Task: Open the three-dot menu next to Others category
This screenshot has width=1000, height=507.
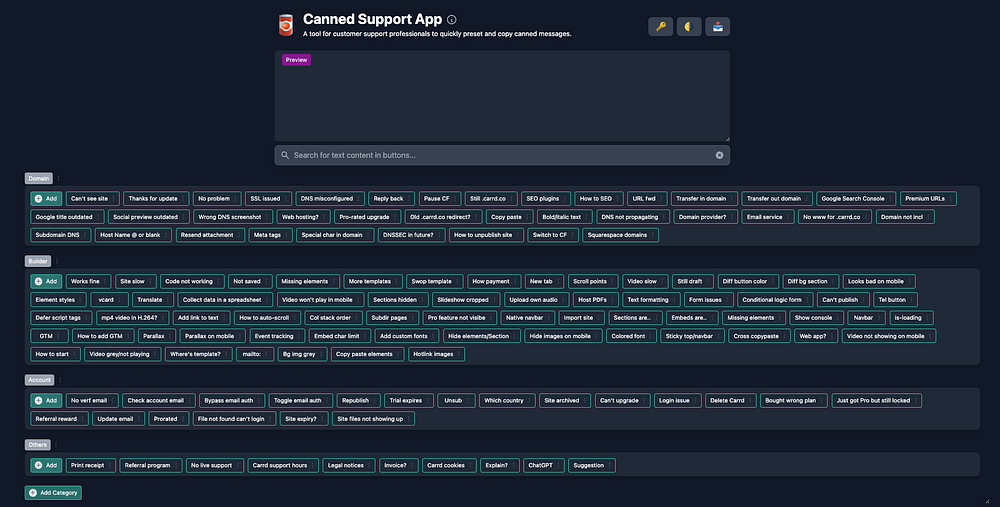Action: 56,445
